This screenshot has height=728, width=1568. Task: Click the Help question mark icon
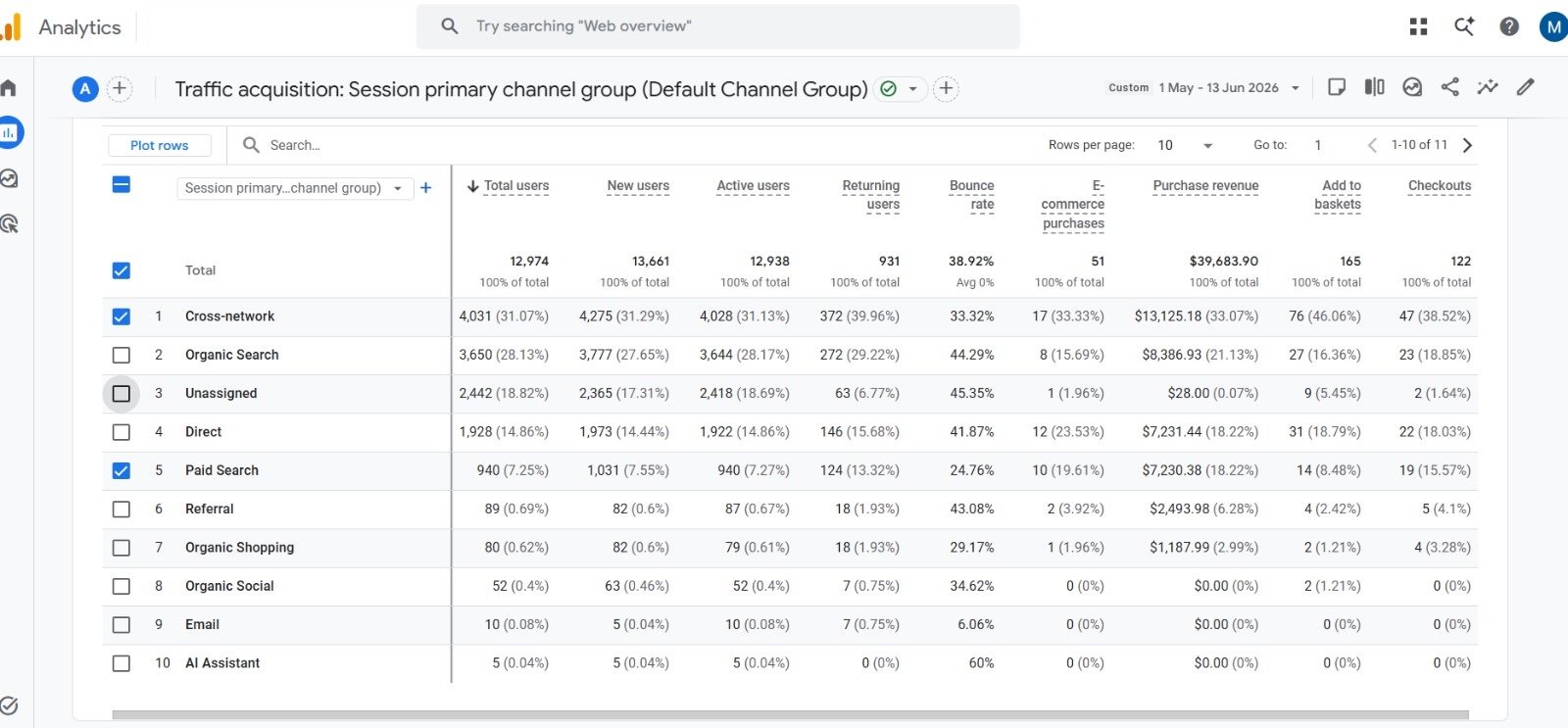click(1509, 26)
